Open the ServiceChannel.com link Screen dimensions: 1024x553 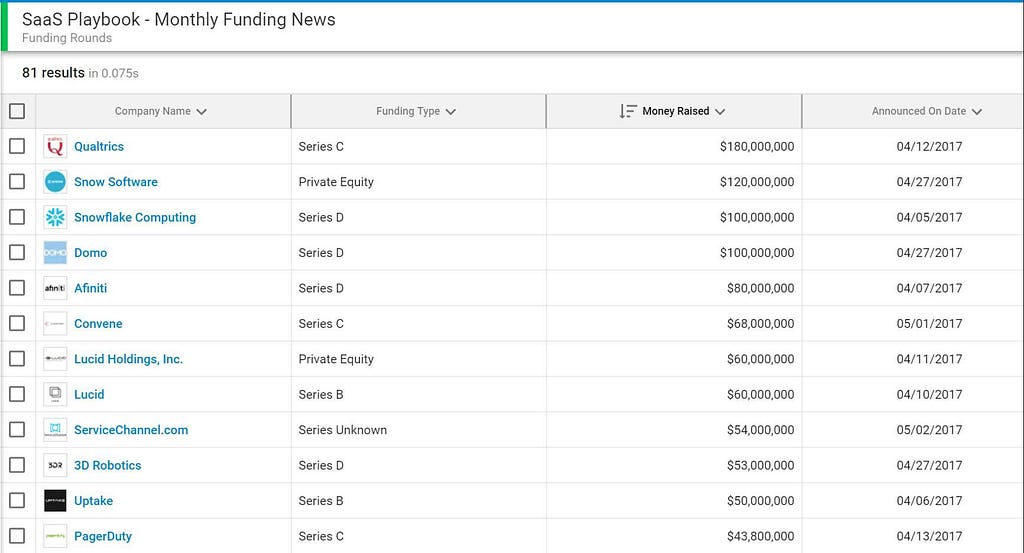[131, 430]
